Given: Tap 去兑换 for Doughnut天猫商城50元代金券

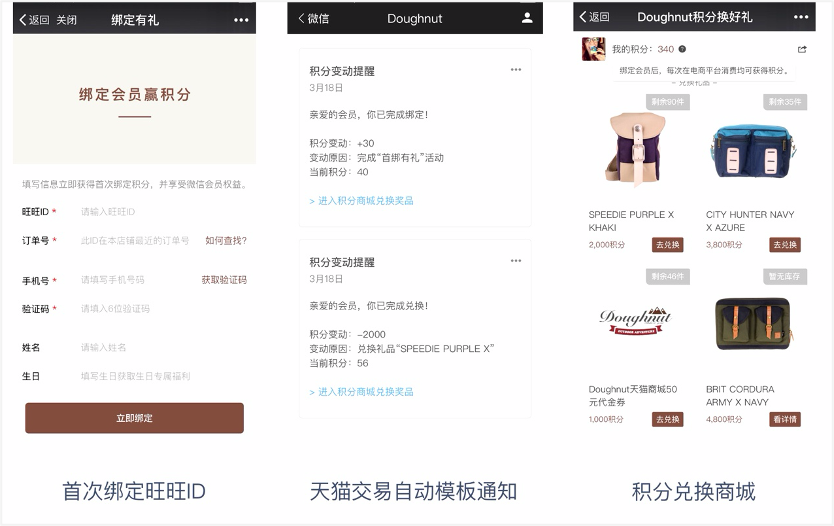Looking at the screenshot, I should [x=668, y=419].
